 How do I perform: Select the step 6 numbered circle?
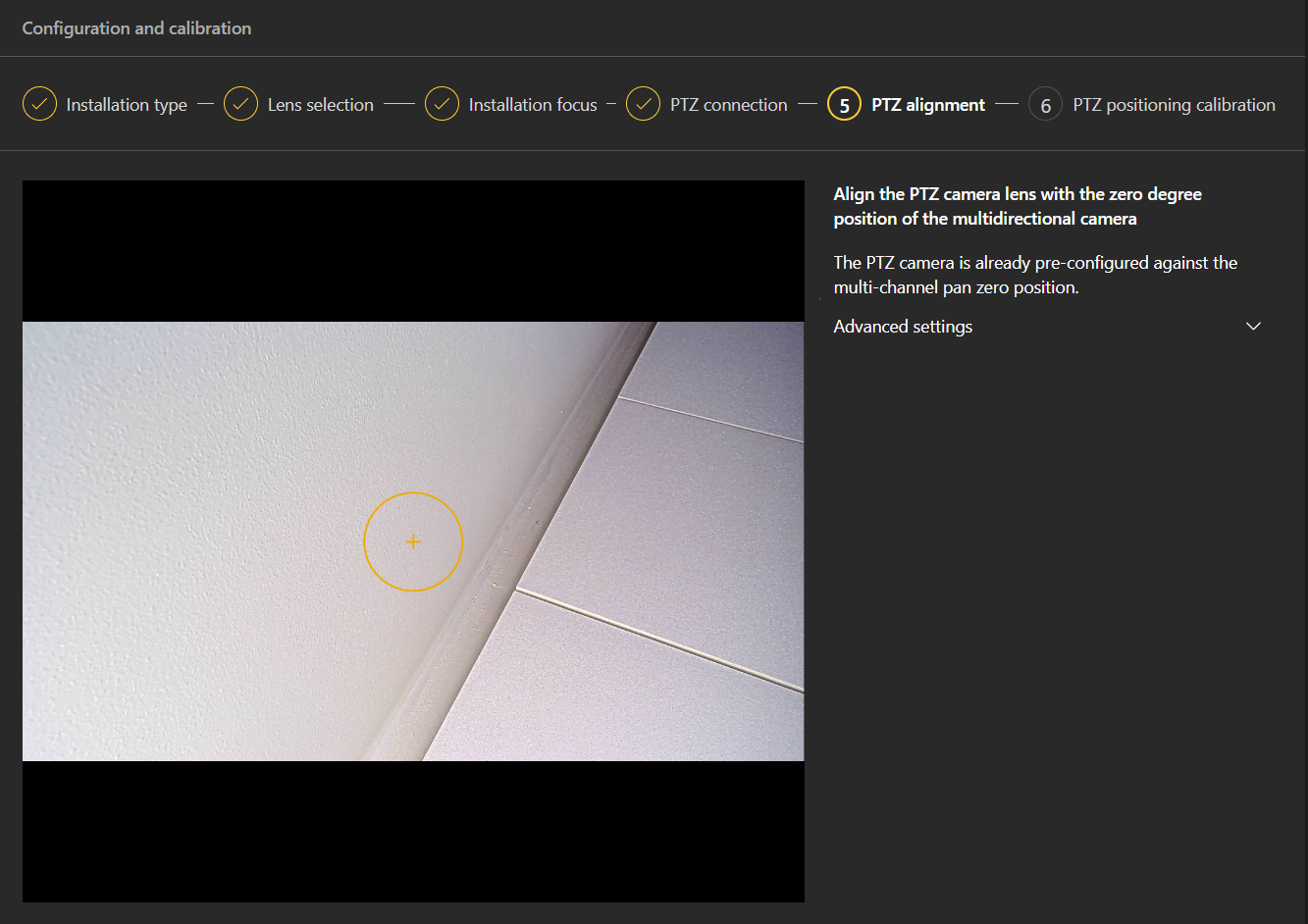coord(1045,104)
